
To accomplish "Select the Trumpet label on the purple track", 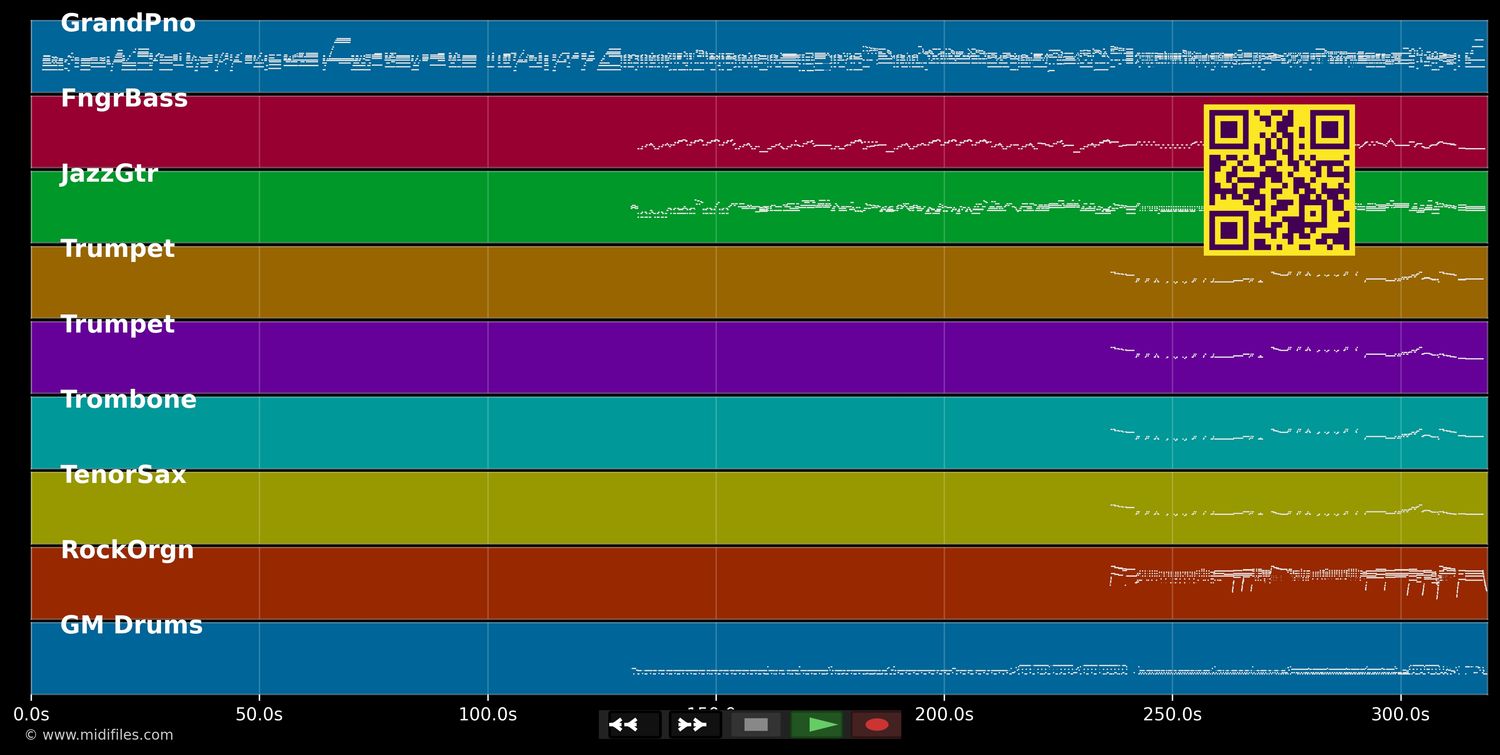I will 117,325.
